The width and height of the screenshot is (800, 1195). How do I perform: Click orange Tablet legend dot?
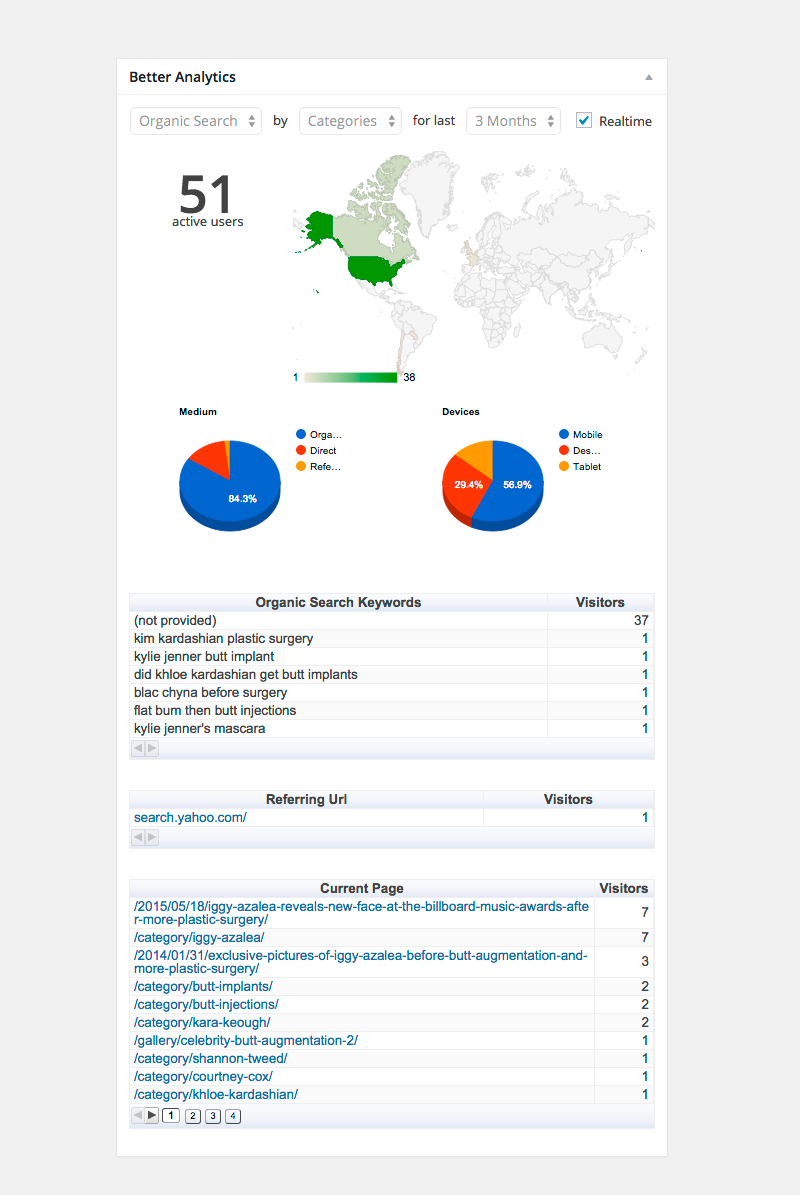click(x=564, y=466)
